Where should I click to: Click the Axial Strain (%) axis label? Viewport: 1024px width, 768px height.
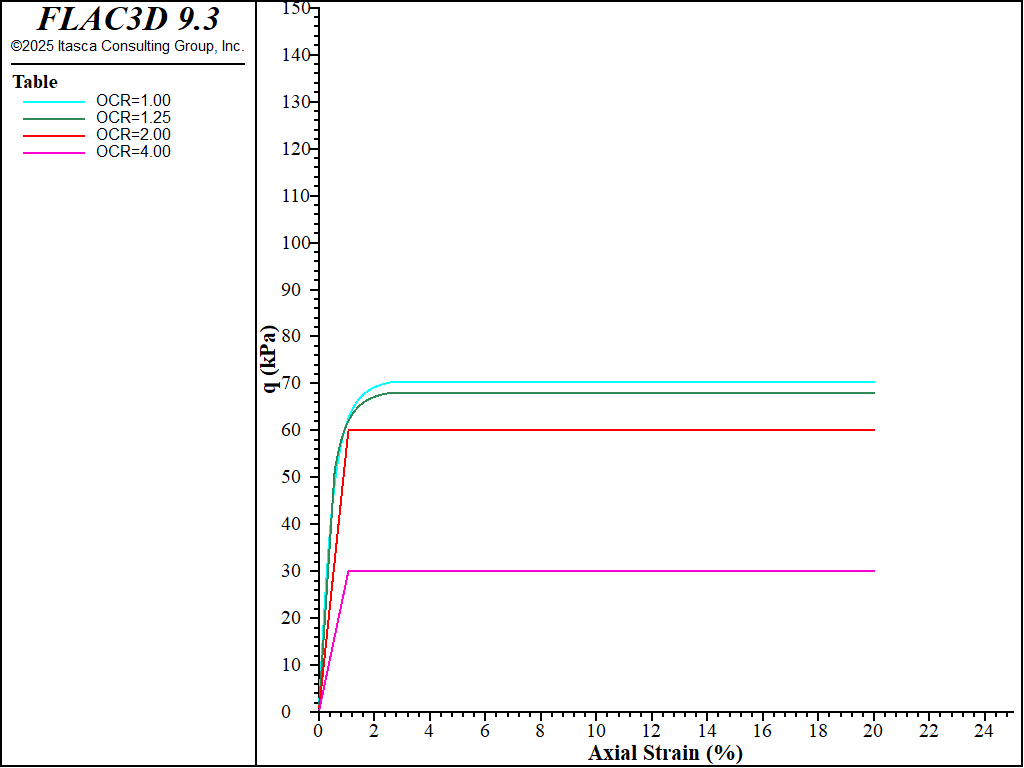coord(665,753)
